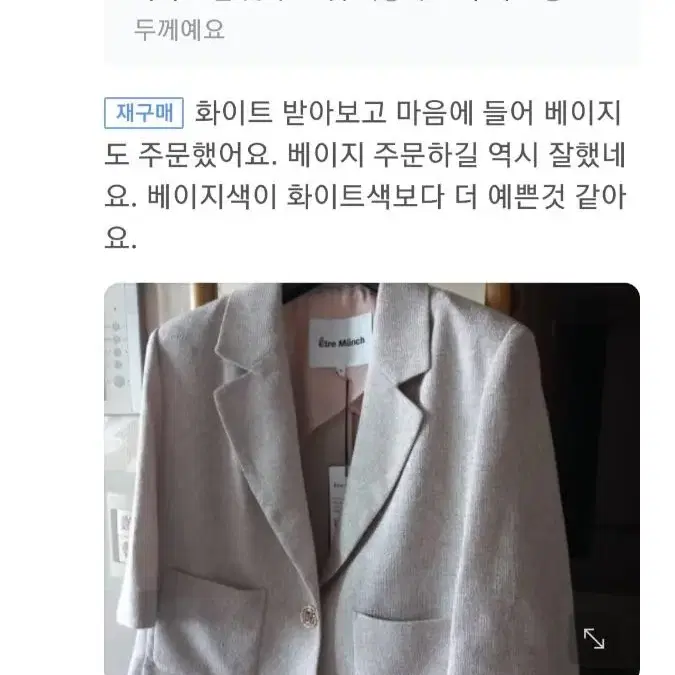Click the word 화이트색보다 in the review

click(x=365, y=197)
